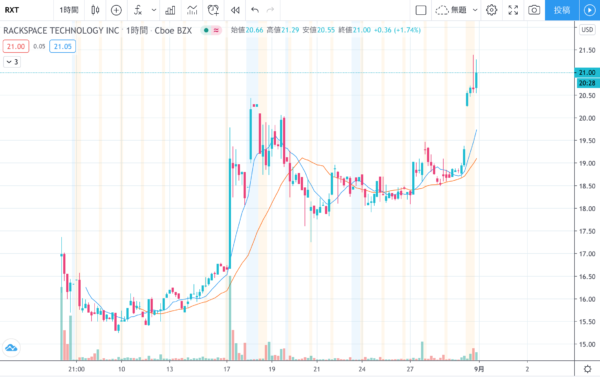Click the 20:28 countdown label on axis
Viewport: 600px width, 377px height.
(587, 83)
